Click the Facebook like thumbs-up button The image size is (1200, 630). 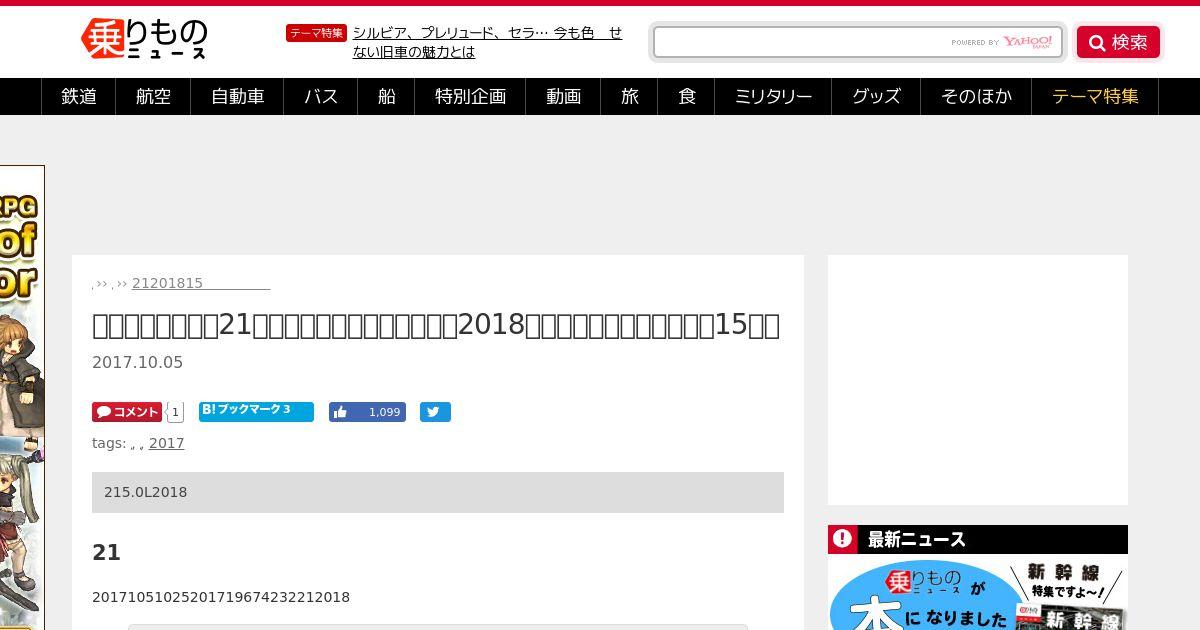point(367,412)
